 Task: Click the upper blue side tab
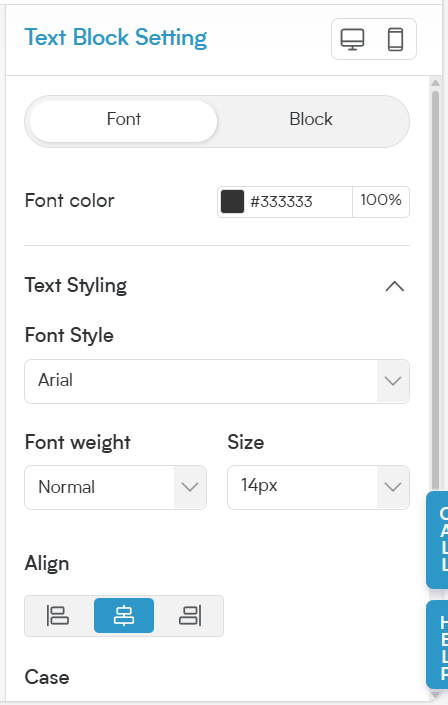pos(437,540)
